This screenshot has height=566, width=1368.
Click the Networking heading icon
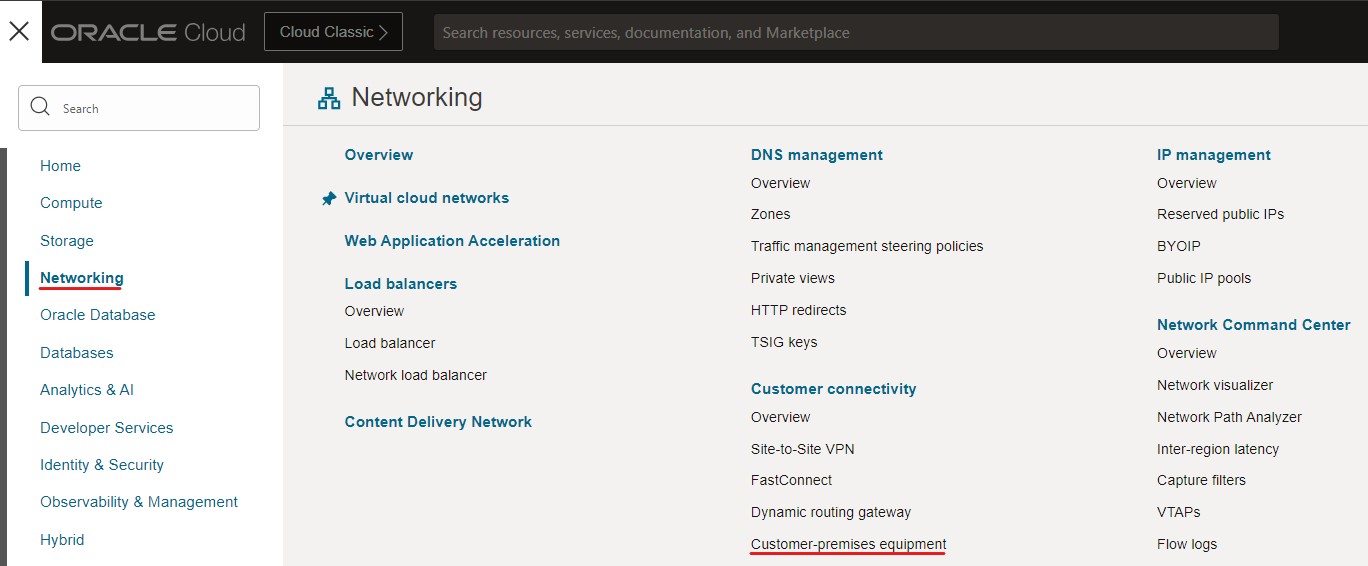coord(329,98)
